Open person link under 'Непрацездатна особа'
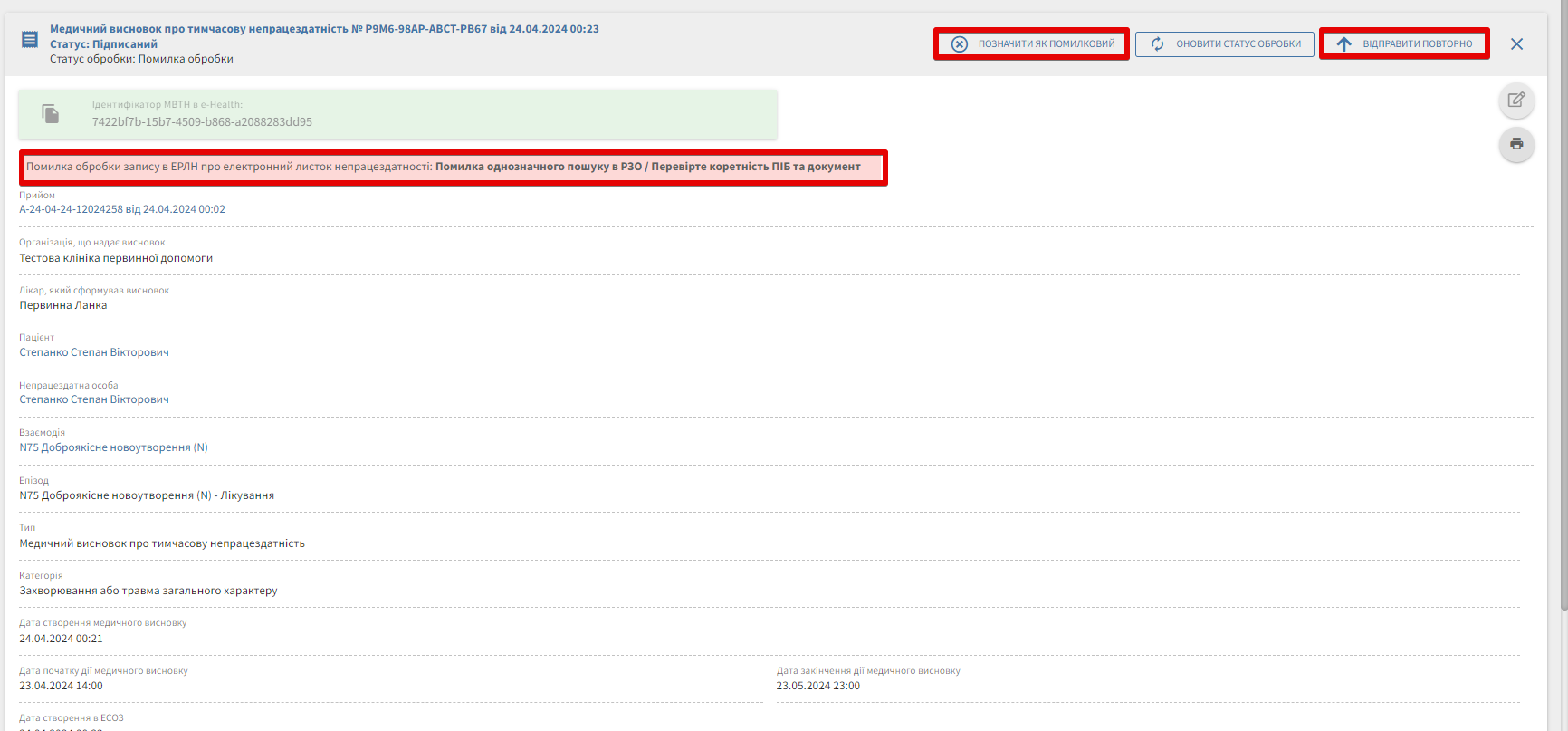 (x=94, y=399)
